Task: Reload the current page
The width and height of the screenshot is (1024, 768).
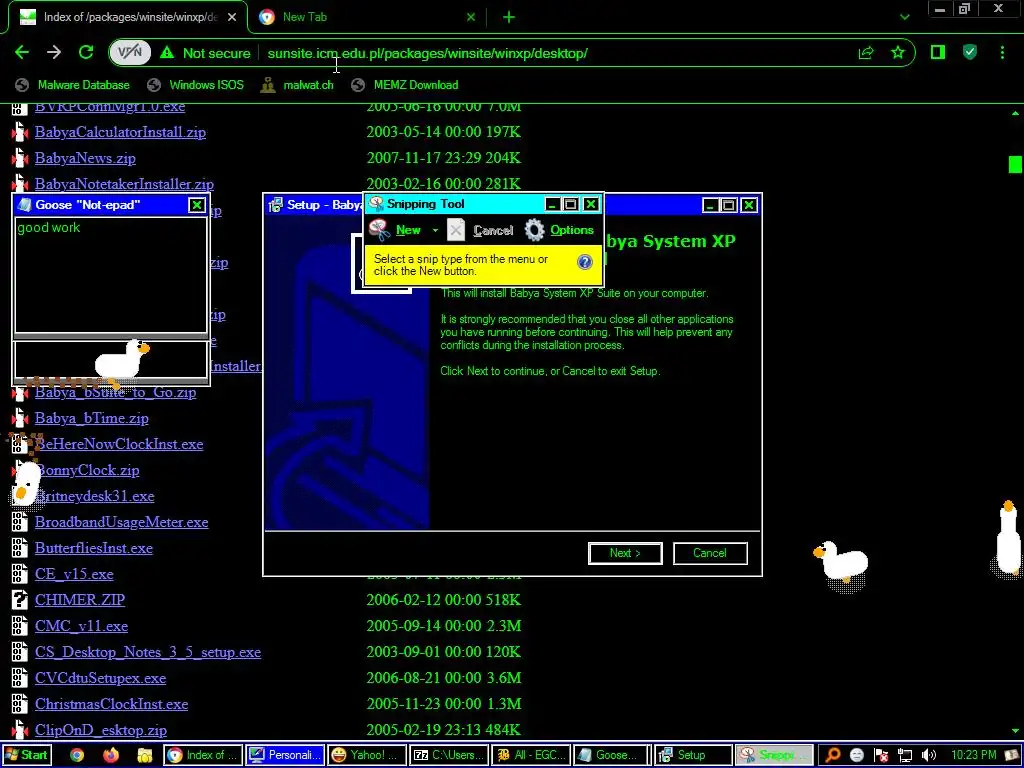Action: point(86,53)
